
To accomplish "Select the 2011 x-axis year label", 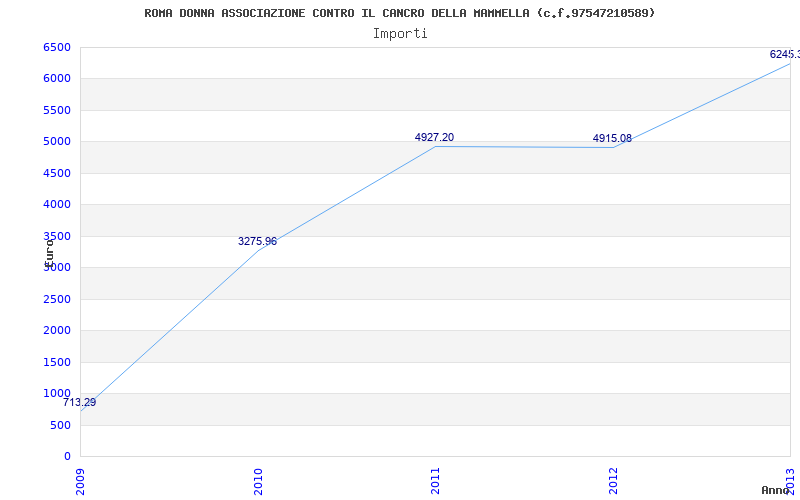I will point(435,481).
